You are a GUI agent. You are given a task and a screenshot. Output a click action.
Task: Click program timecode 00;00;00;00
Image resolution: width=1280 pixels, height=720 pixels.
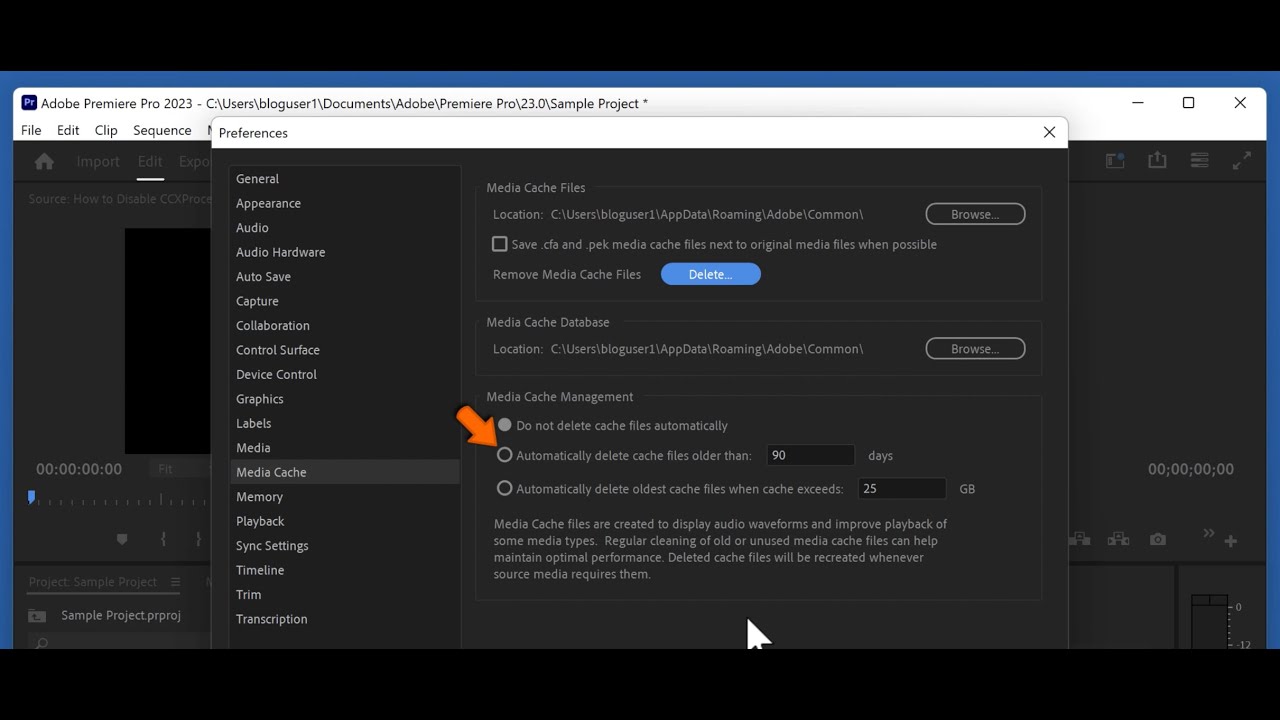(1191, 469)
